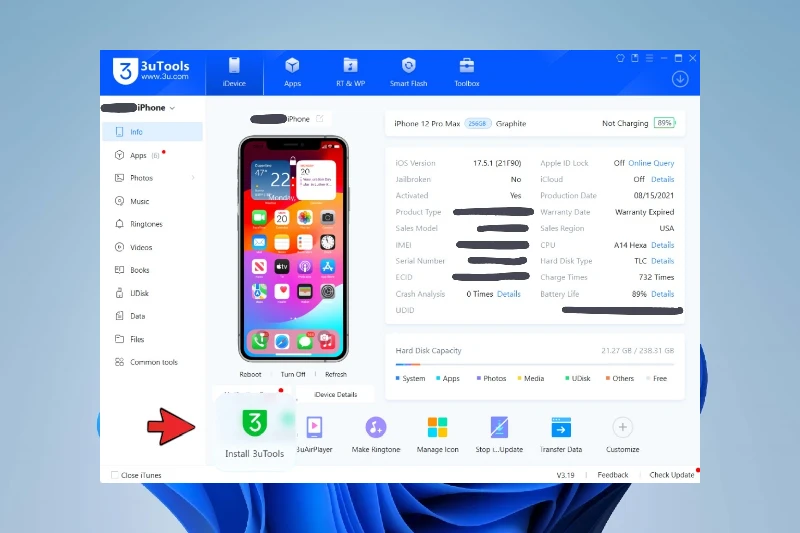
Task: Click the hard disk capacity bar
Action: (x=535, y=365)
